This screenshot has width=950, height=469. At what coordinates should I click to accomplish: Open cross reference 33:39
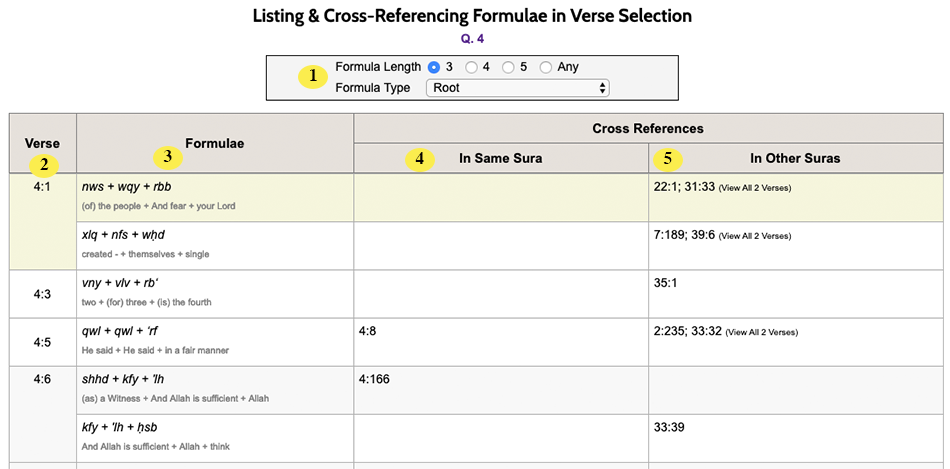669,427
